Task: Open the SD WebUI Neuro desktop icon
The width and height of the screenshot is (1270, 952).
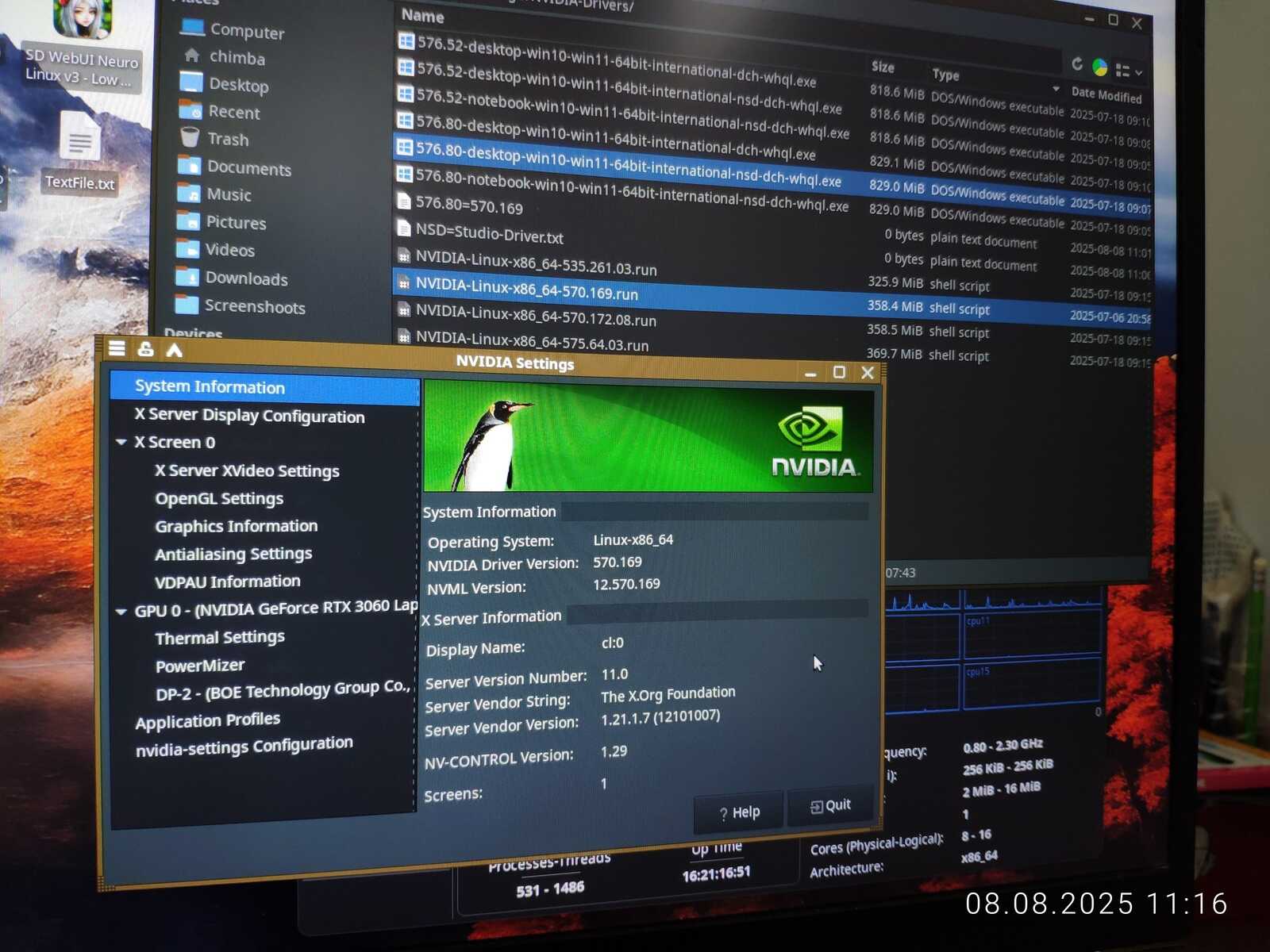Action: tap(81, 44)
